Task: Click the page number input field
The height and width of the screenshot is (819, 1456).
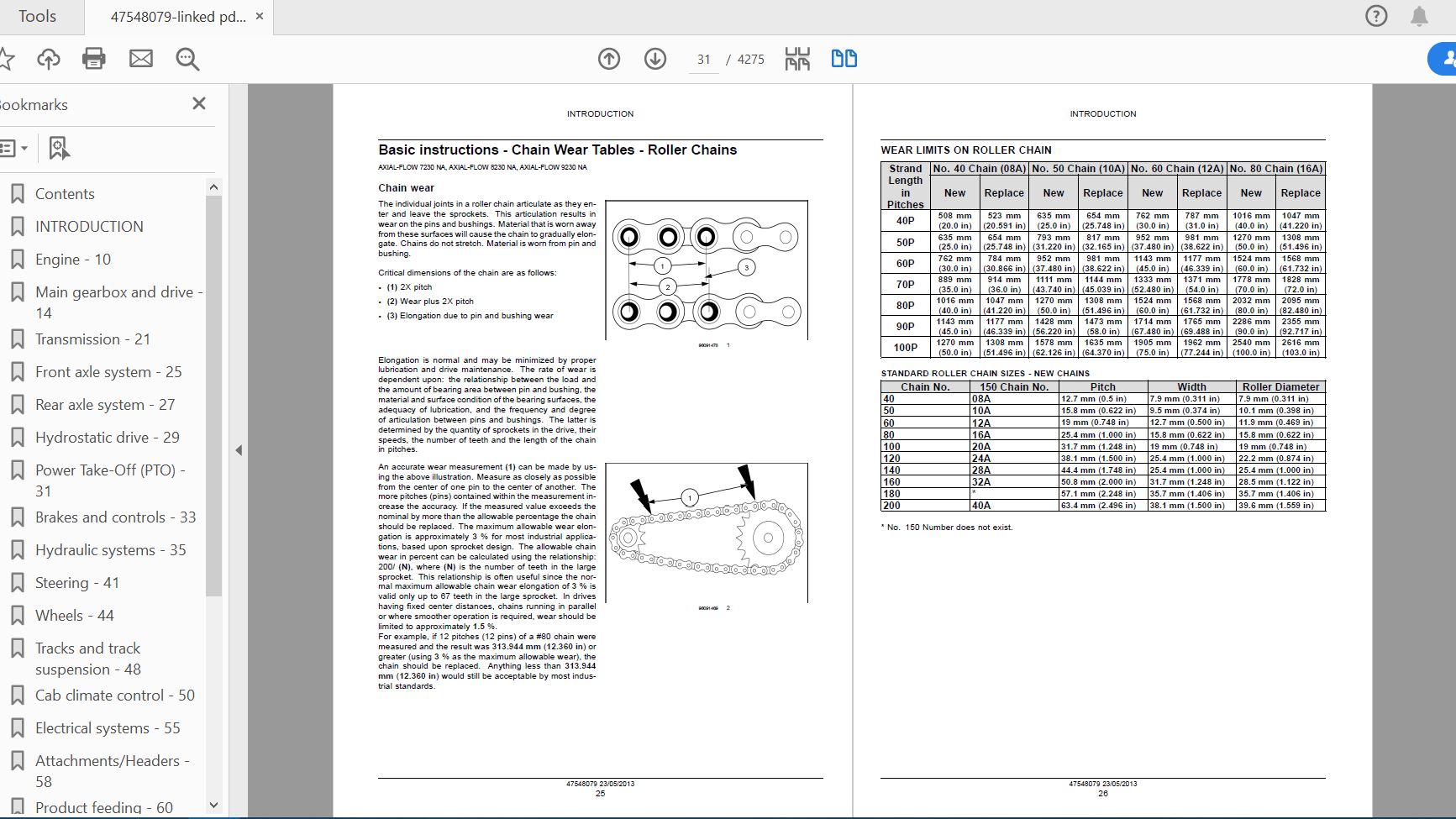Action: click(x=703, y=60)
